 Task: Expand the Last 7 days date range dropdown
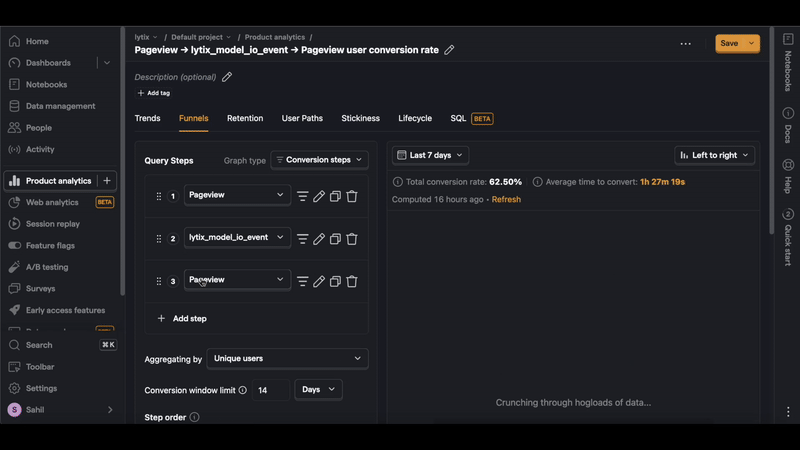click(x=430, y=155)
